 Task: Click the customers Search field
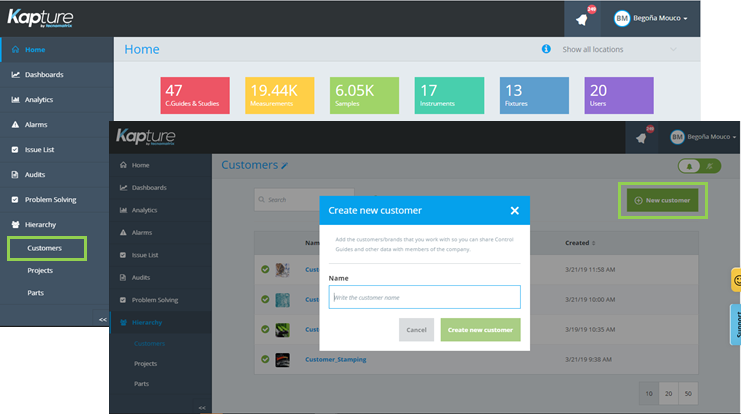(304, 200)
